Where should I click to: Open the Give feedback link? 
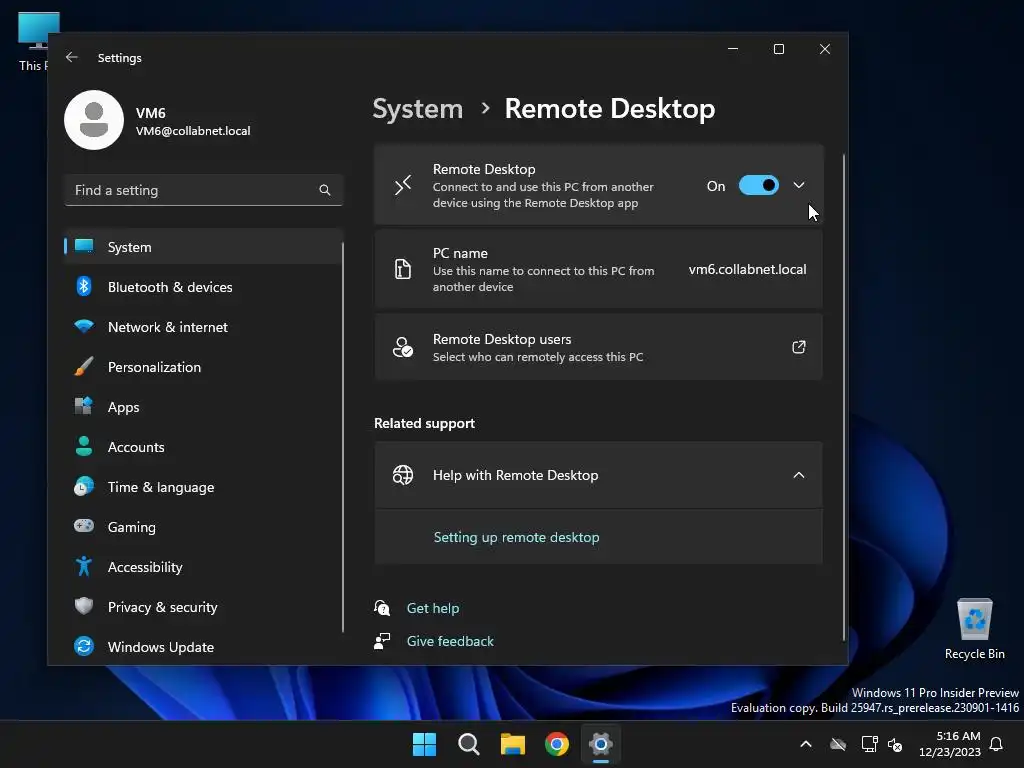(x=450, y=641)
